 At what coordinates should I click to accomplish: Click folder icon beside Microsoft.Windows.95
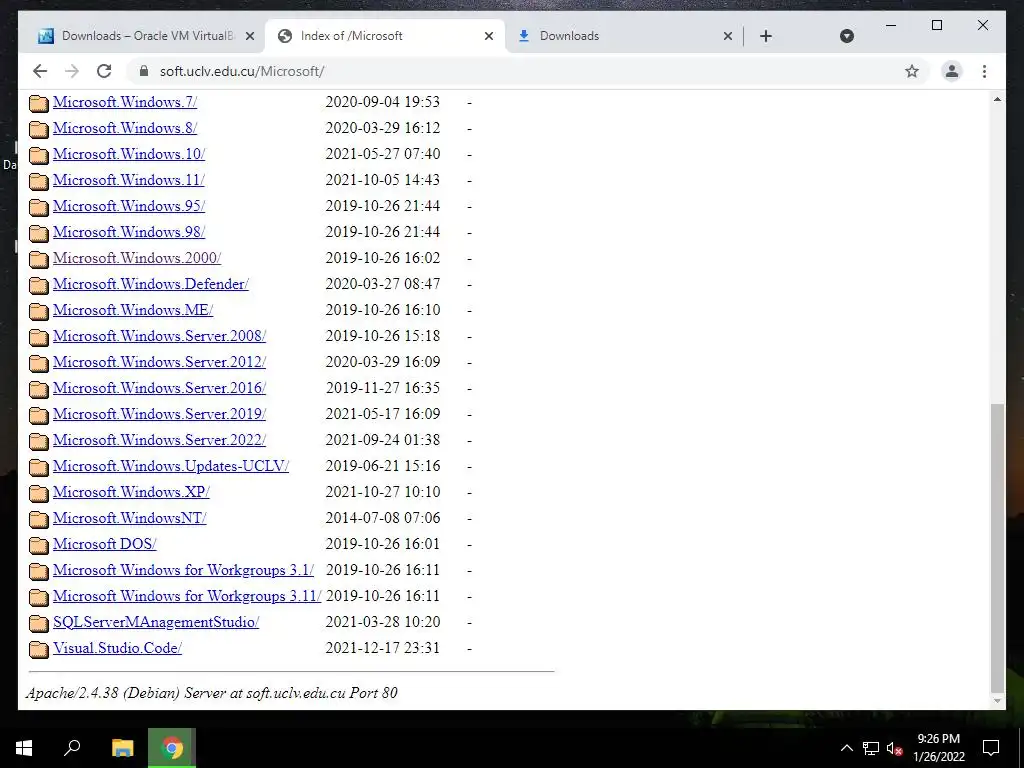[39, 207]
